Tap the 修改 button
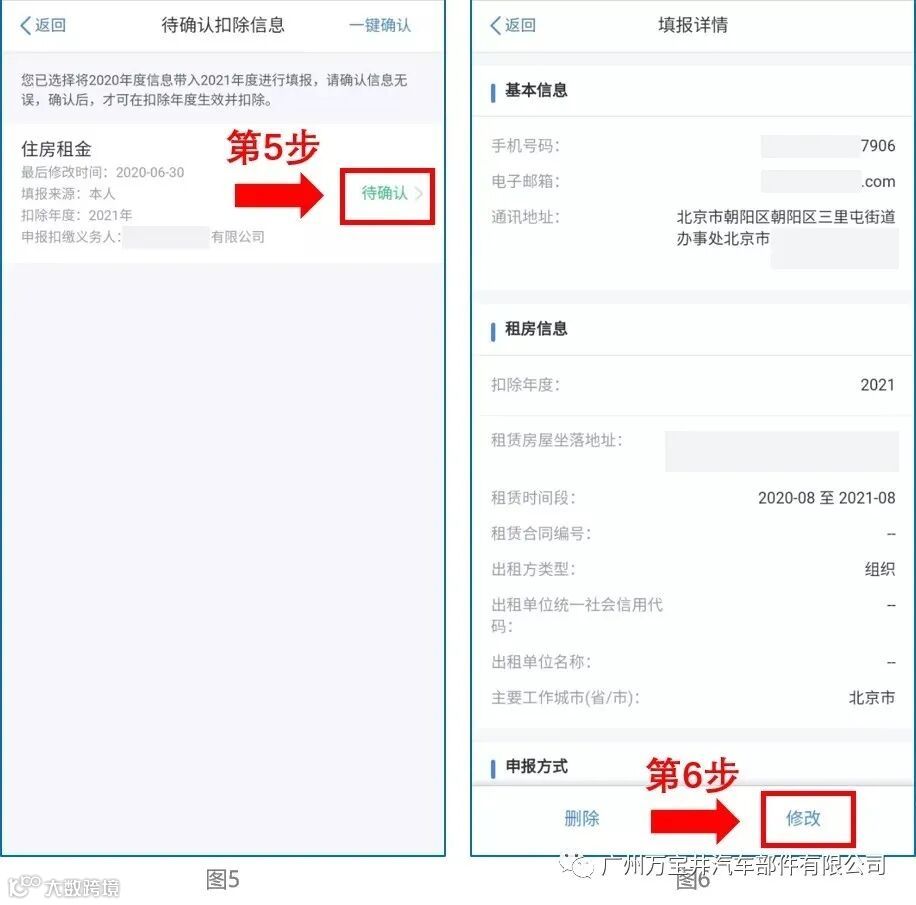 coord(803,818)
